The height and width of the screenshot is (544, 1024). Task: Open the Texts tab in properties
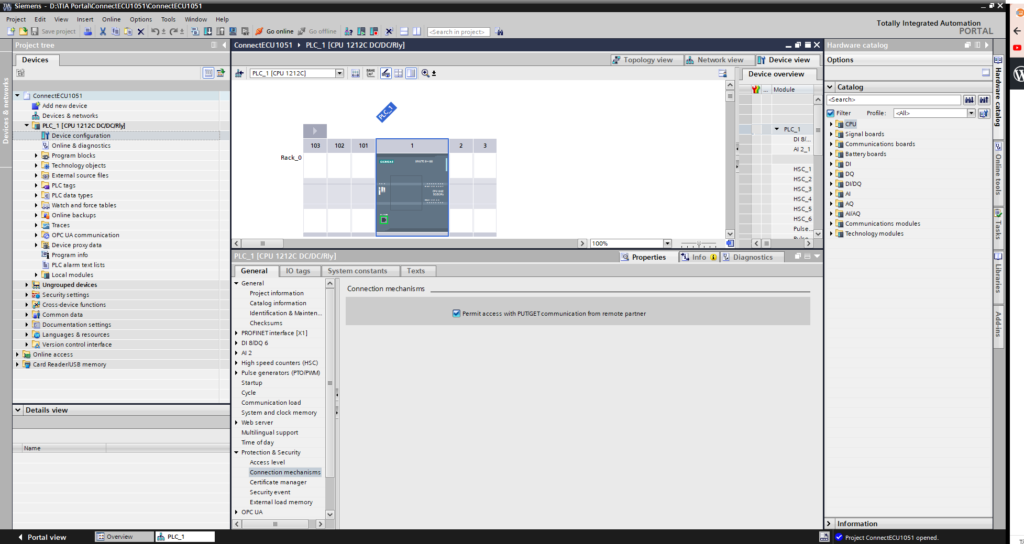click(416, 270)
